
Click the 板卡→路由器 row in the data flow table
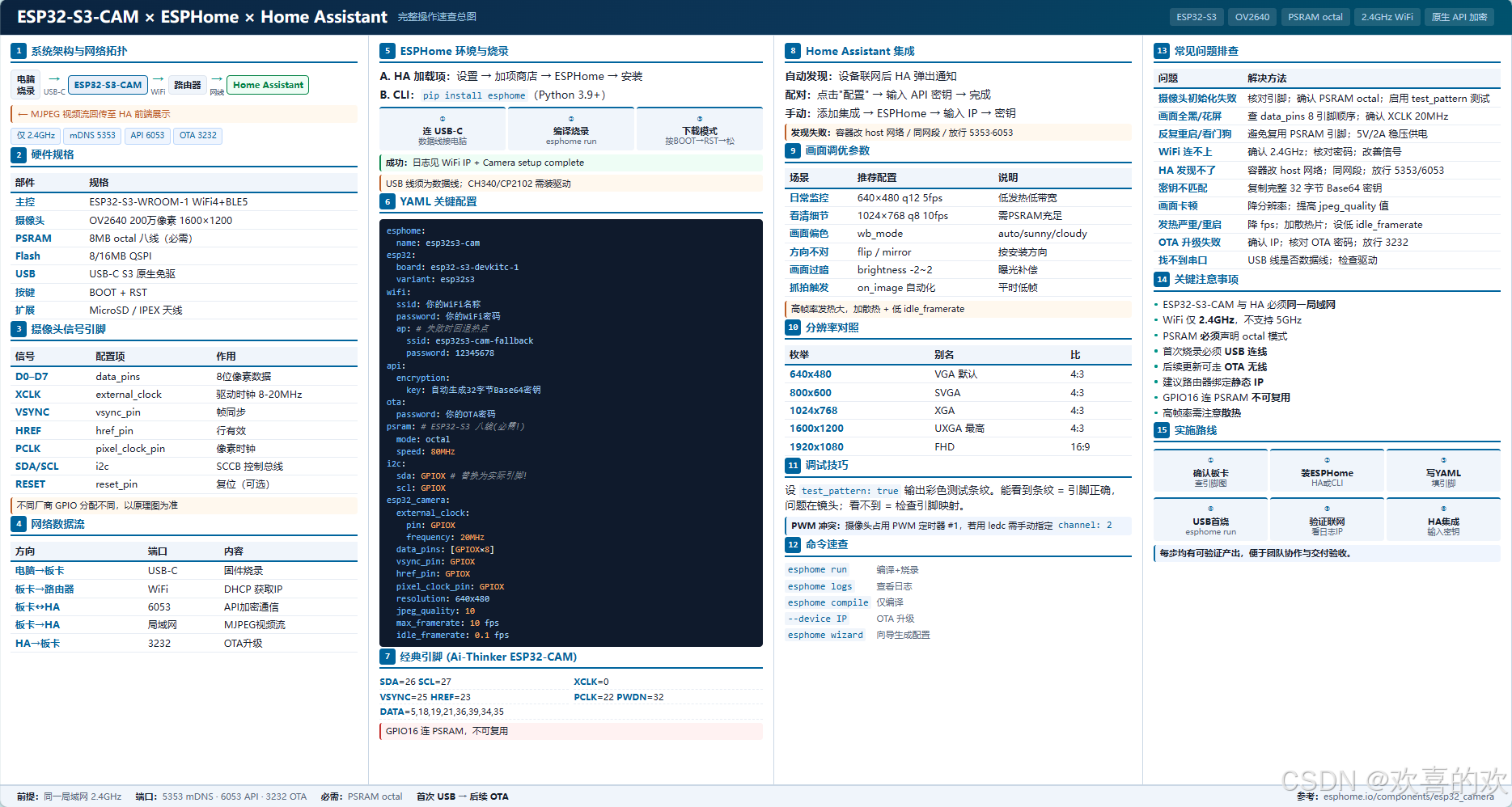pyautogui.click(x=184, y=589)
